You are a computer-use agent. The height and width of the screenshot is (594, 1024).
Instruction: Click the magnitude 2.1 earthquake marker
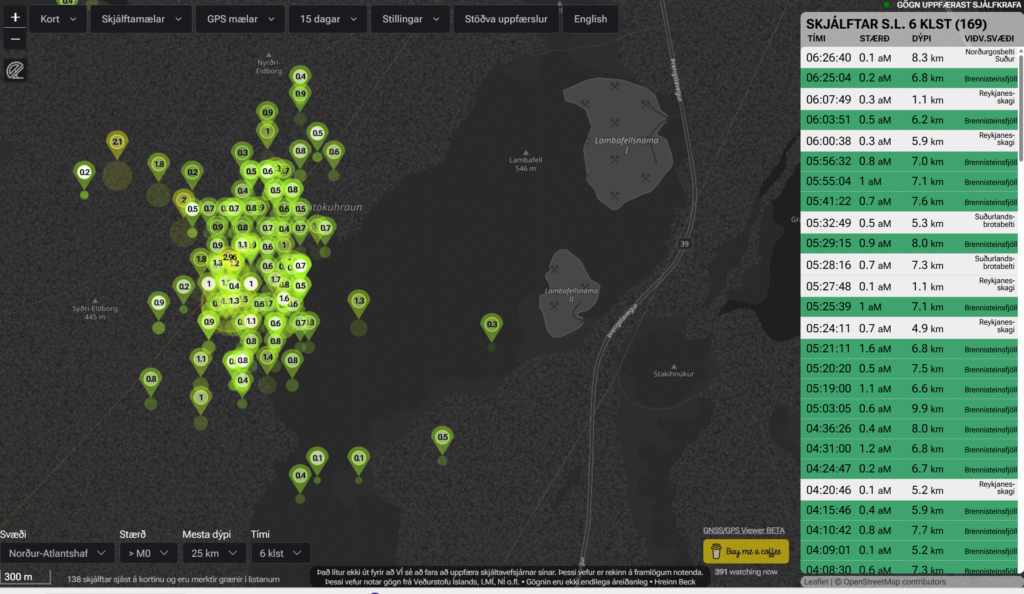click(x=117, y=143)
